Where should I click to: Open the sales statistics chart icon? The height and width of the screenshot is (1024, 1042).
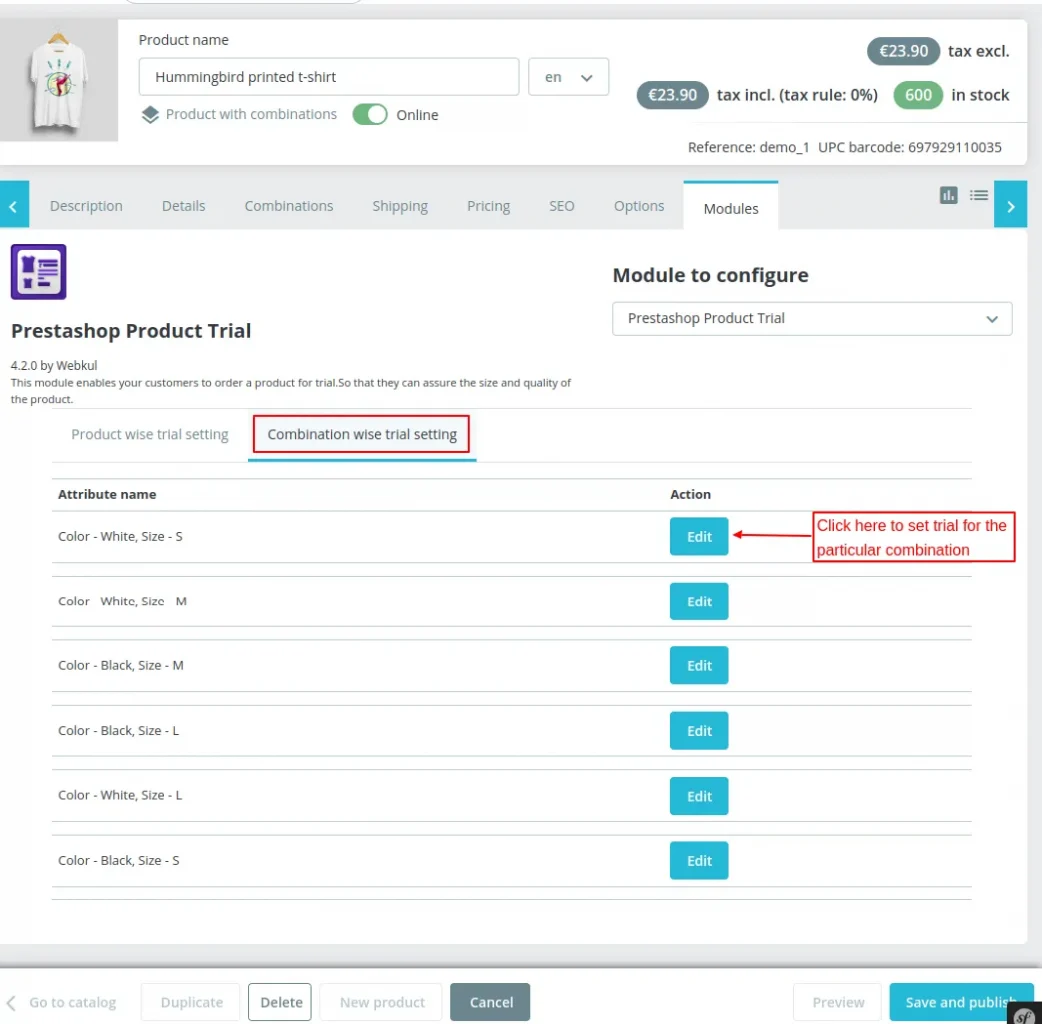pyautogui.click(x=948, y=195)
